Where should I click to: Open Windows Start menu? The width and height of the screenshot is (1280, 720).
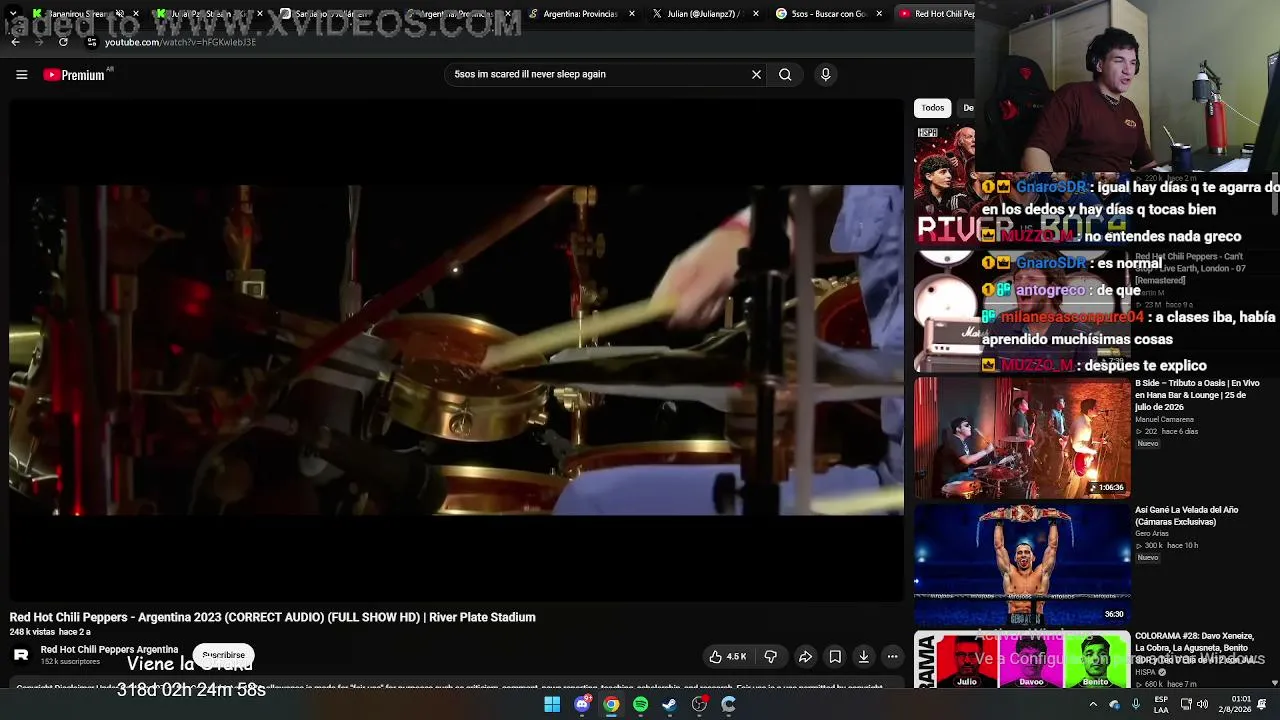[x=552, y=704]
